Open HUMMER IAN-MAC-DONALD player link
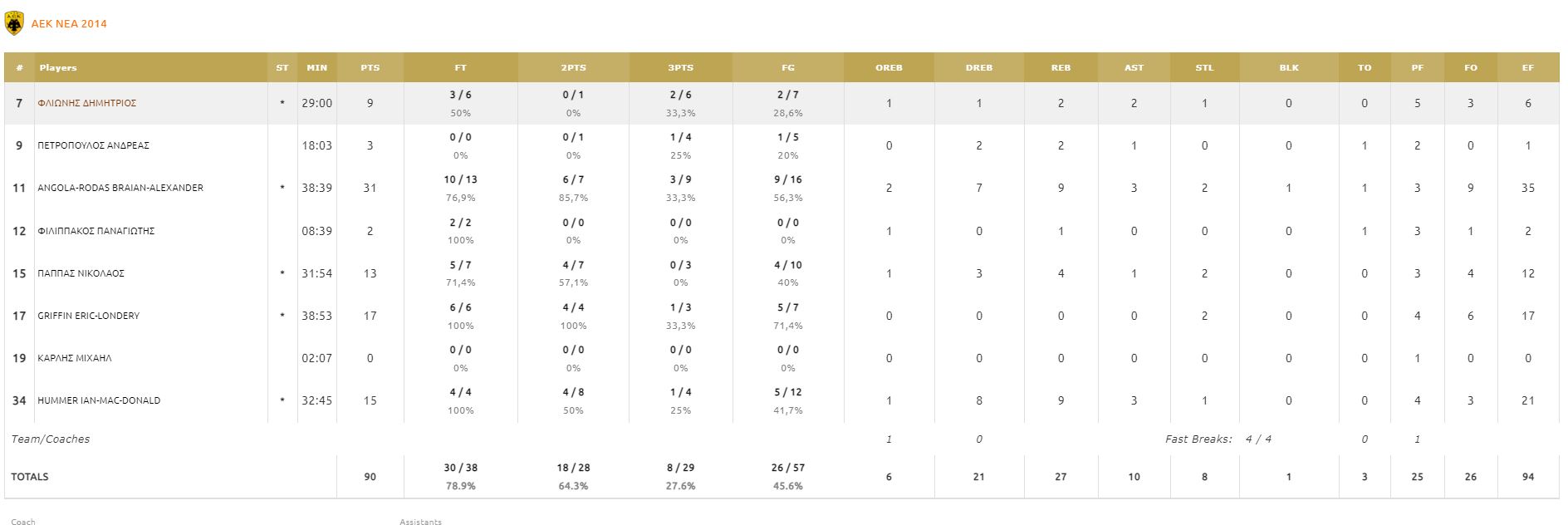The image size is (1568, 525). [x=99, y=400]
